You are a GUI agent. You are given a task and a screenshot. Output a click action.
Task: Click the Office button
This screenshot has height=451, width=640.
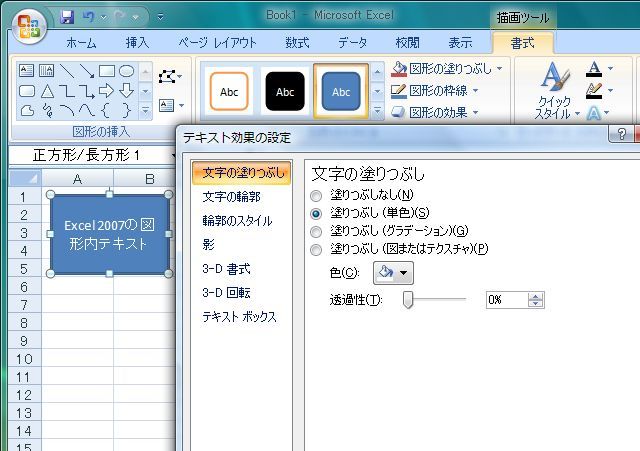29,26
